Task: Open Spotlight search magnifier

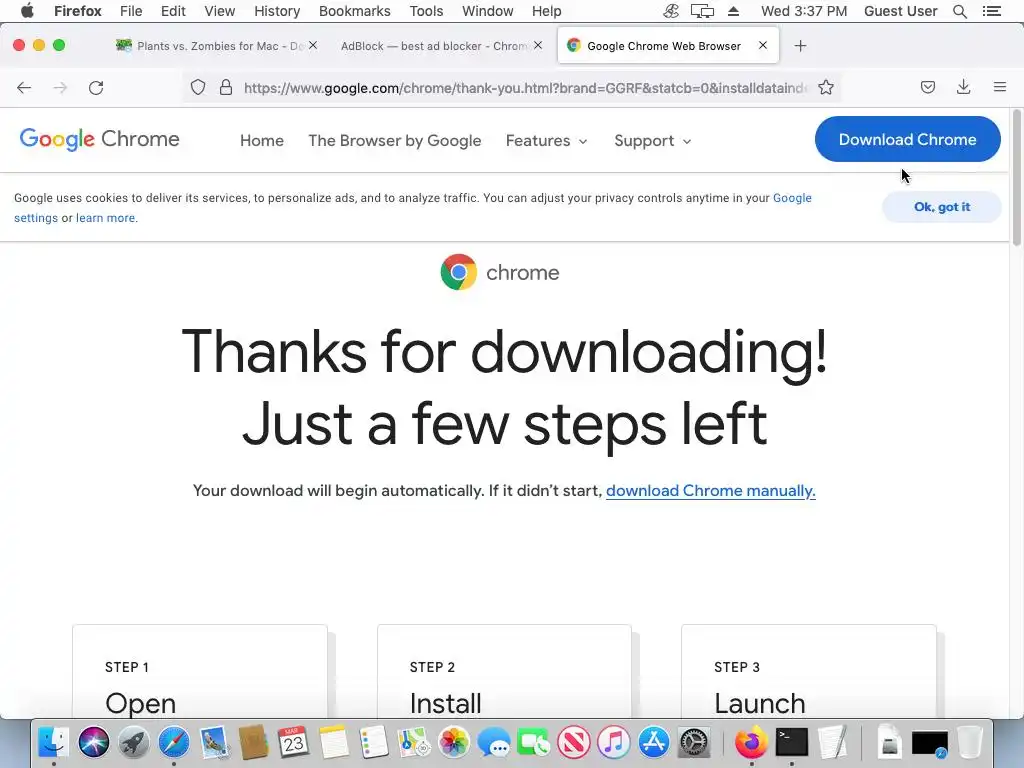Action: 959,11
